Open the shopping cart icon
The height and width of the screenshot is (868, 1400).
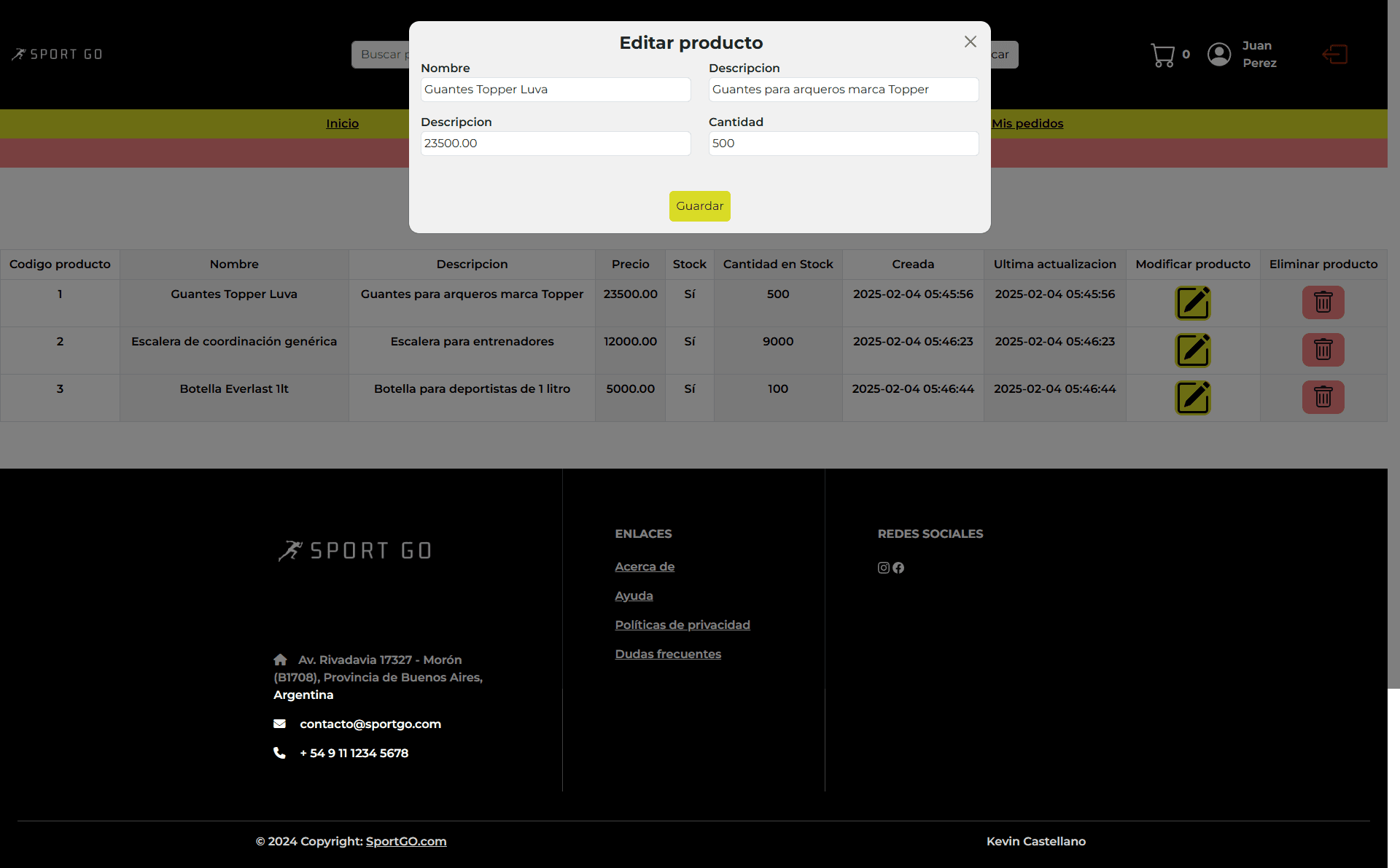coord(1162,55)
